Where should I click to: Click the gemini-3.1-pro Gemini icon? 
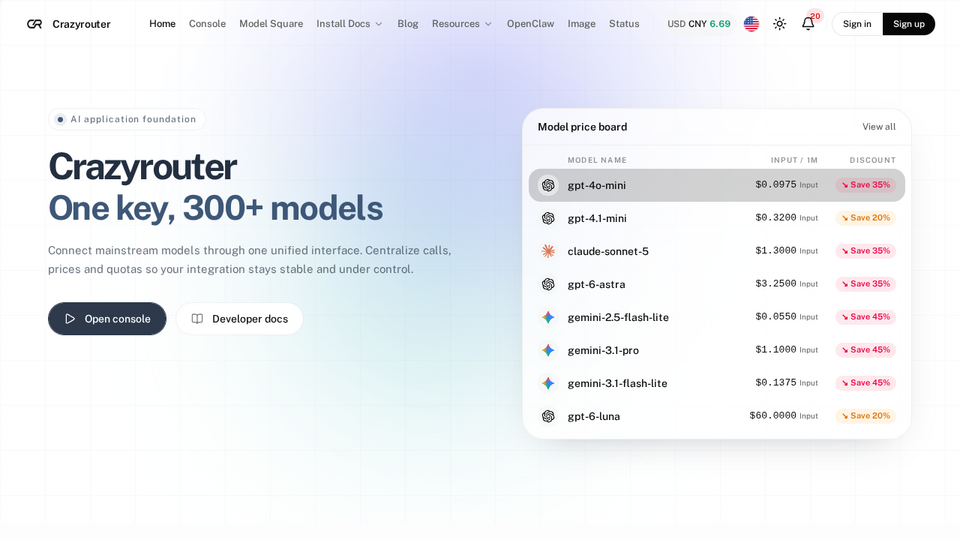click(x=548, y=350)
